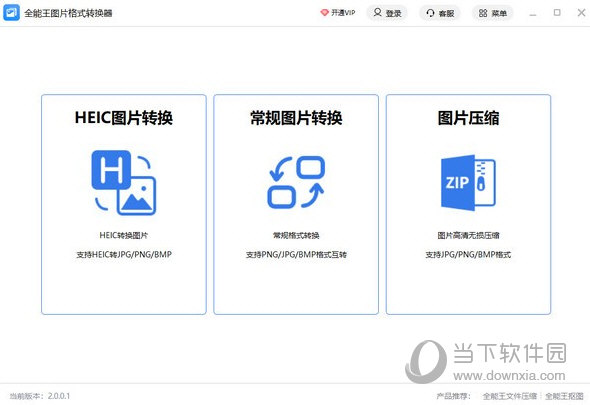
Task: Open 客服 customer service
Action: (440, 13)
